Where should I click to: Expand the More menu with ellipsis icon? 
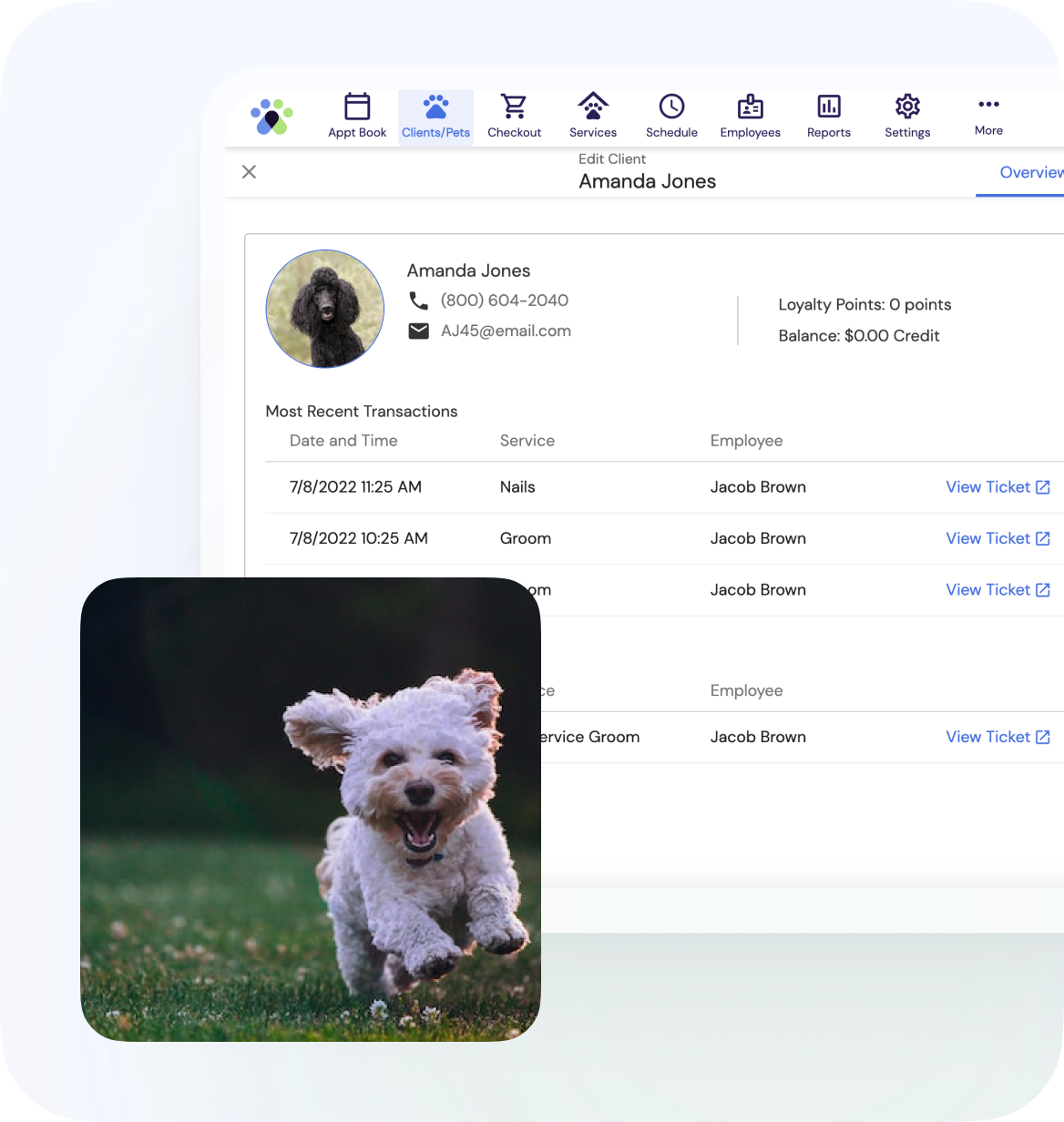[988, 105]
